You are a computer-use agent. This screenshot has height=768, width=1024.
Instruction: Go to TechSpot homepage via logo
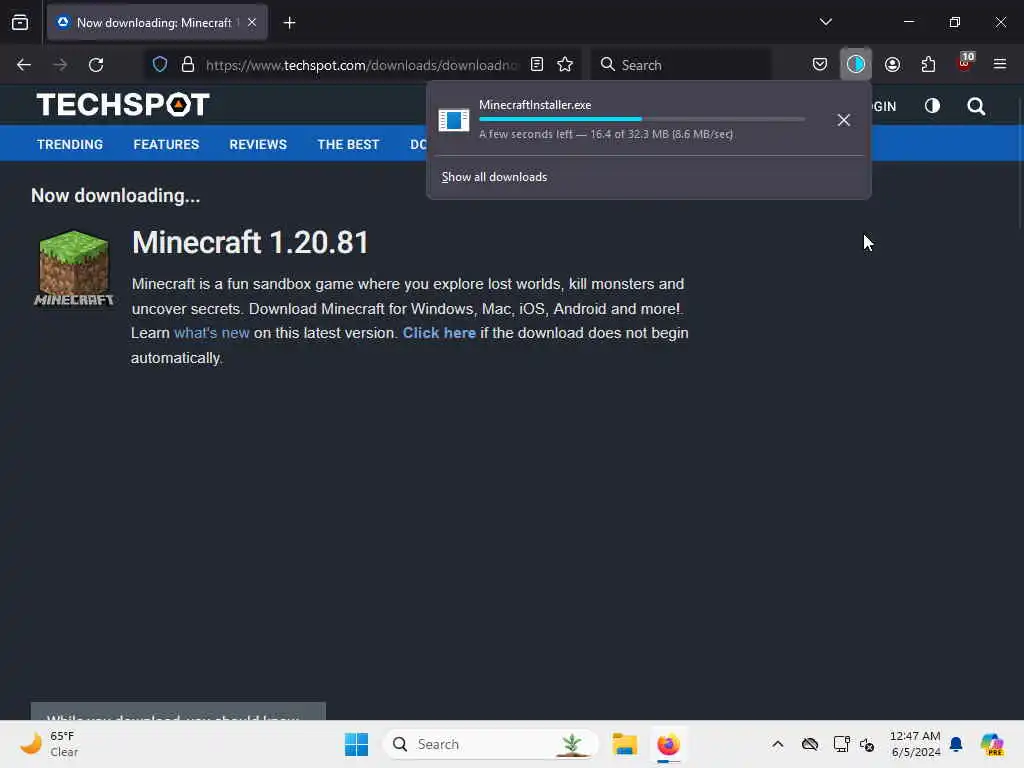point(123,104)
